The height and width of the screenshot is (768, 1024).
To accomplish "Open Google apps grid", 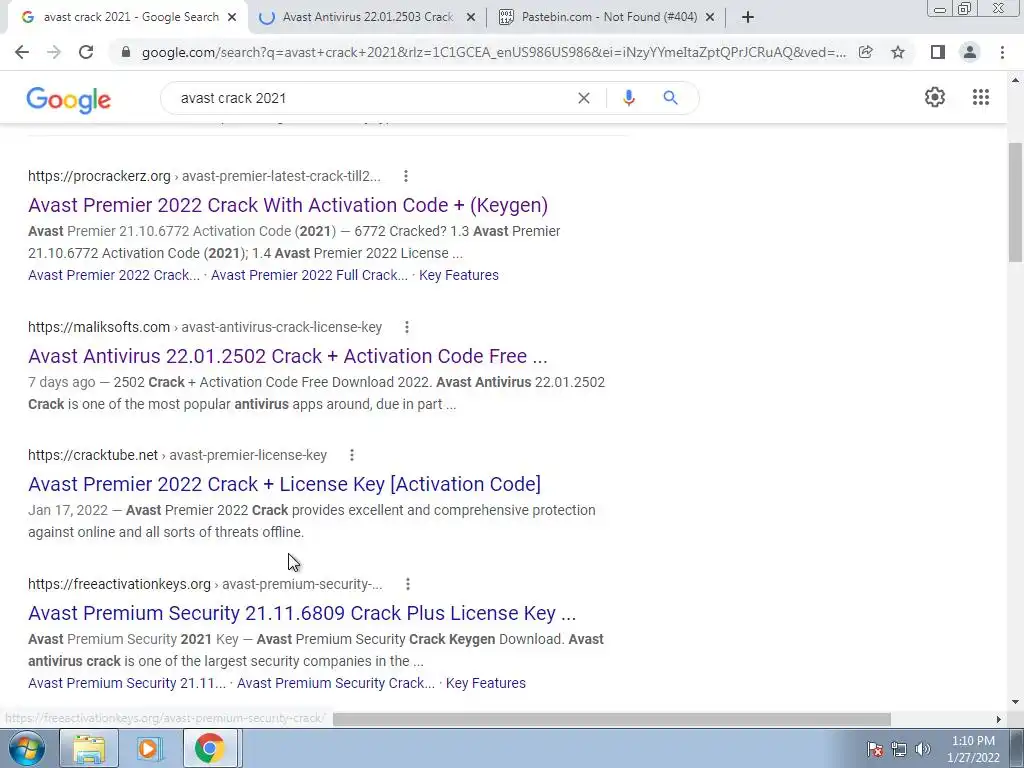I will point(981,97).
